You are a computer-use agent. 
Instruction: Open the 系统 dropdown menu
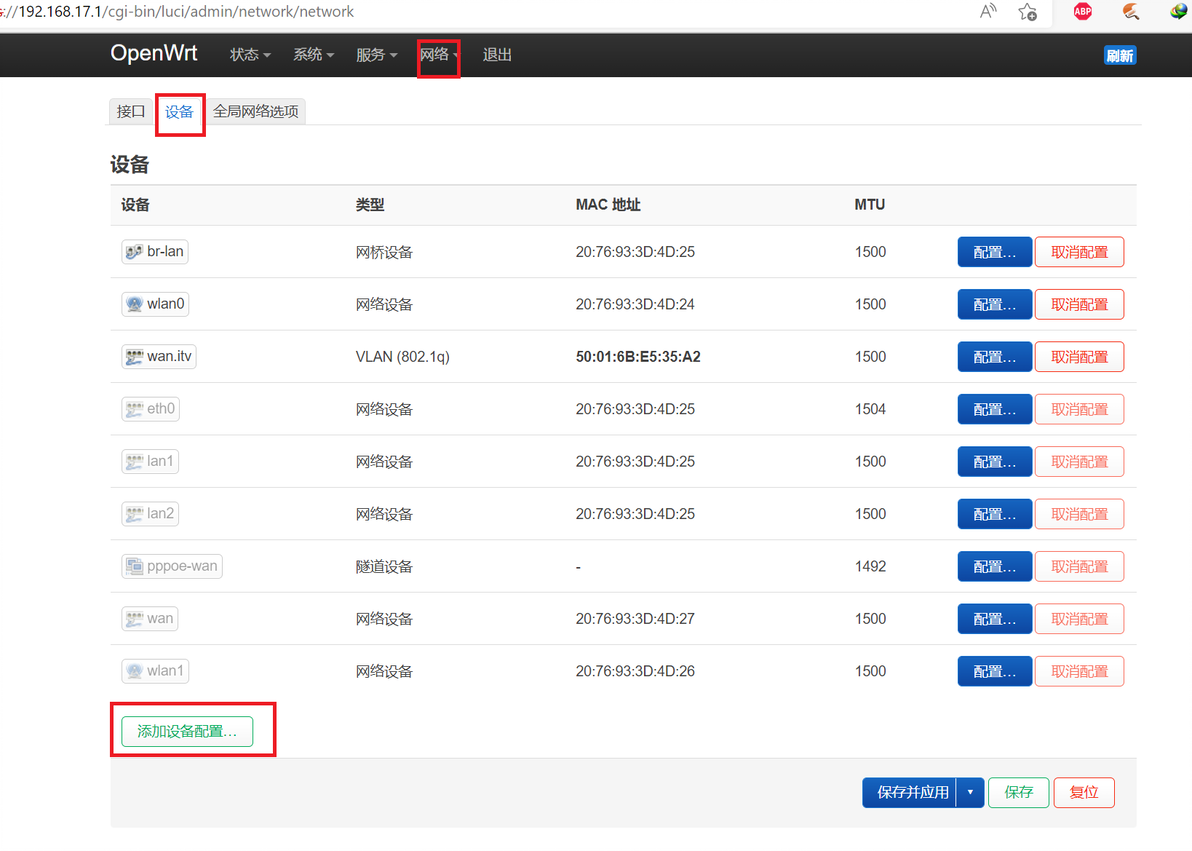point(313,55)
